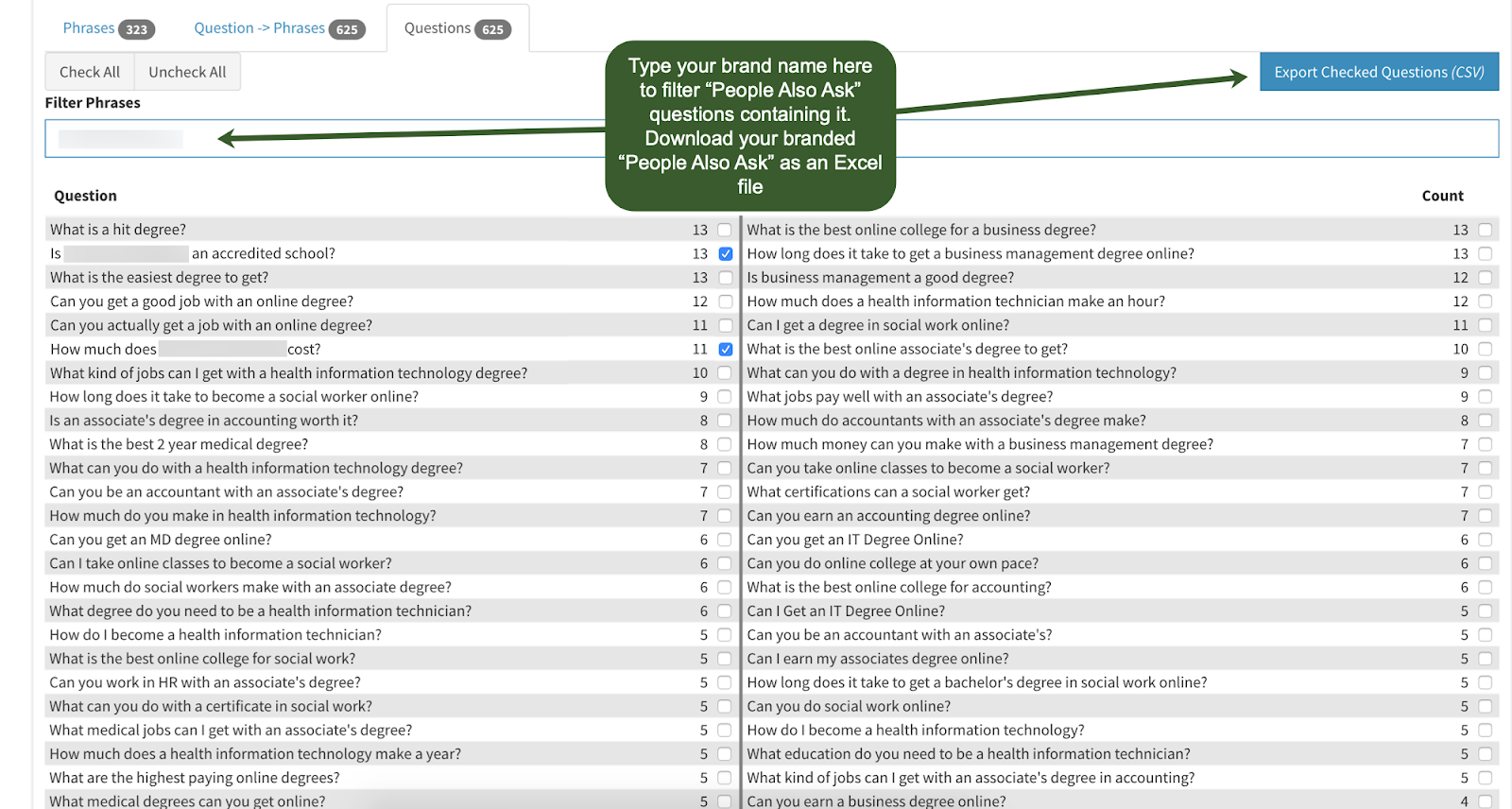Click the Uncheck All button

point(187,72)
